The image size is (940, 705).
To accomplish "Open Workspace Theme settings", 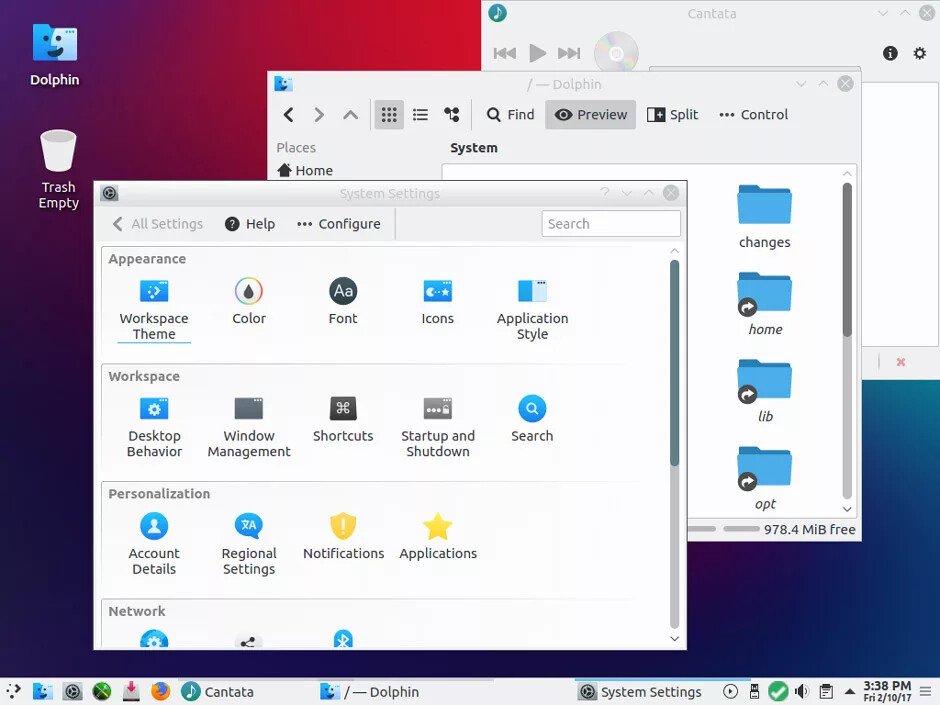I will pyautogui.click(x=153, y=299).
